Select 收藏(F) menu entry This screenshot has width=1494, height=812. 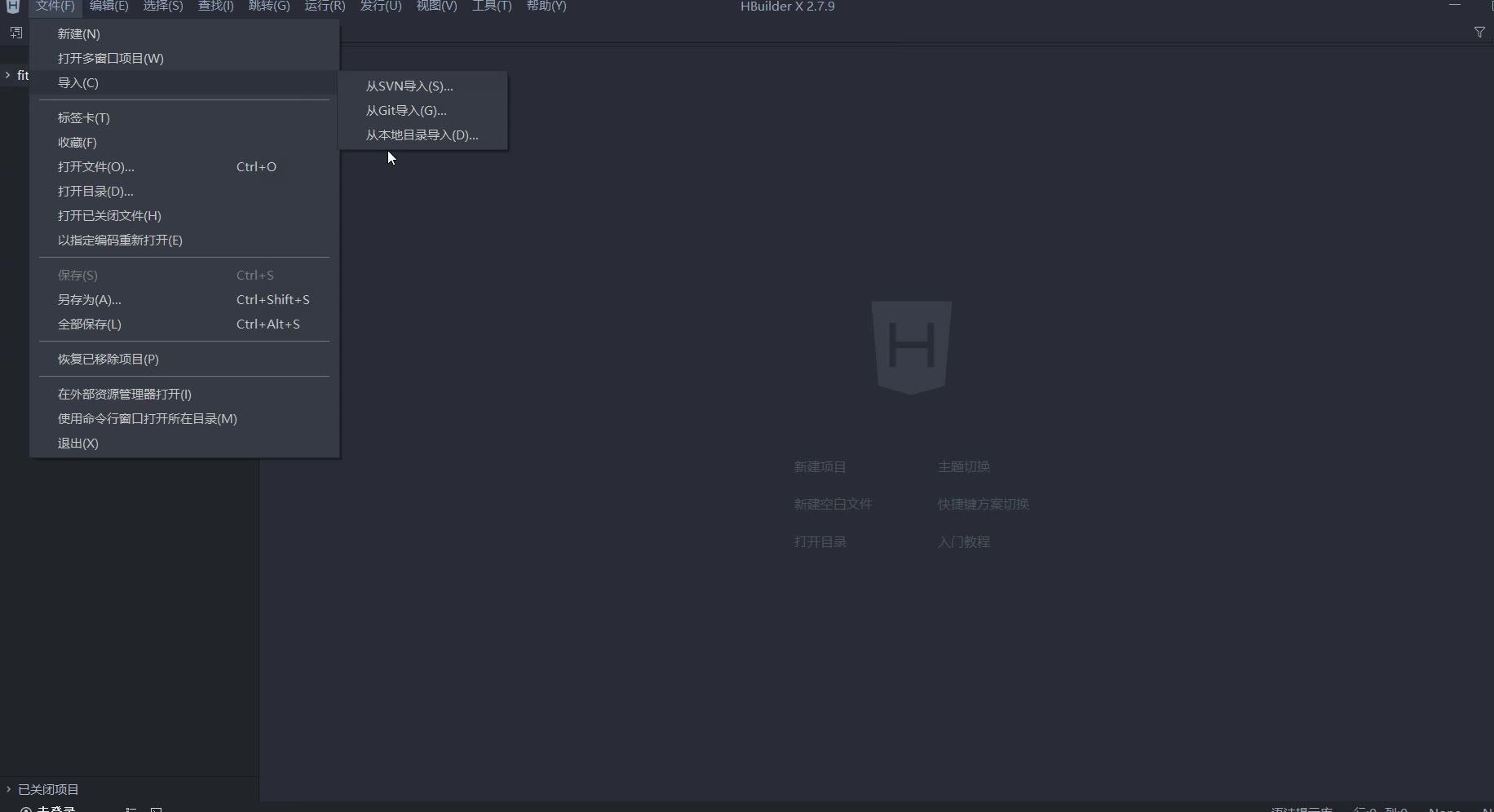[x=184, y=143]
